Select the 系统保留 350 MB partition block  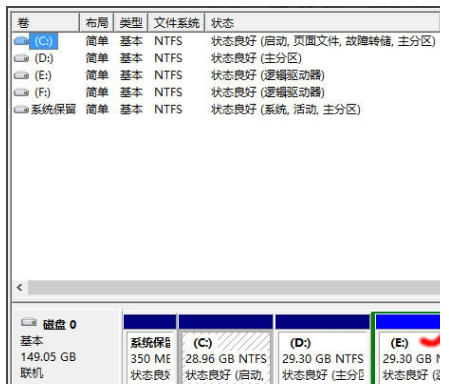tap(150, 349)
